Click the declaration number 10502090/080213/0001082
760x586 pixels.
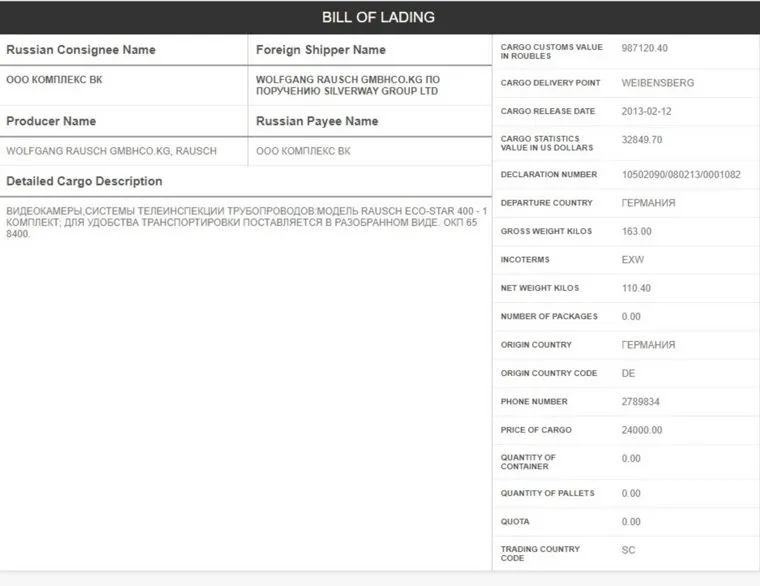[681, 175]
